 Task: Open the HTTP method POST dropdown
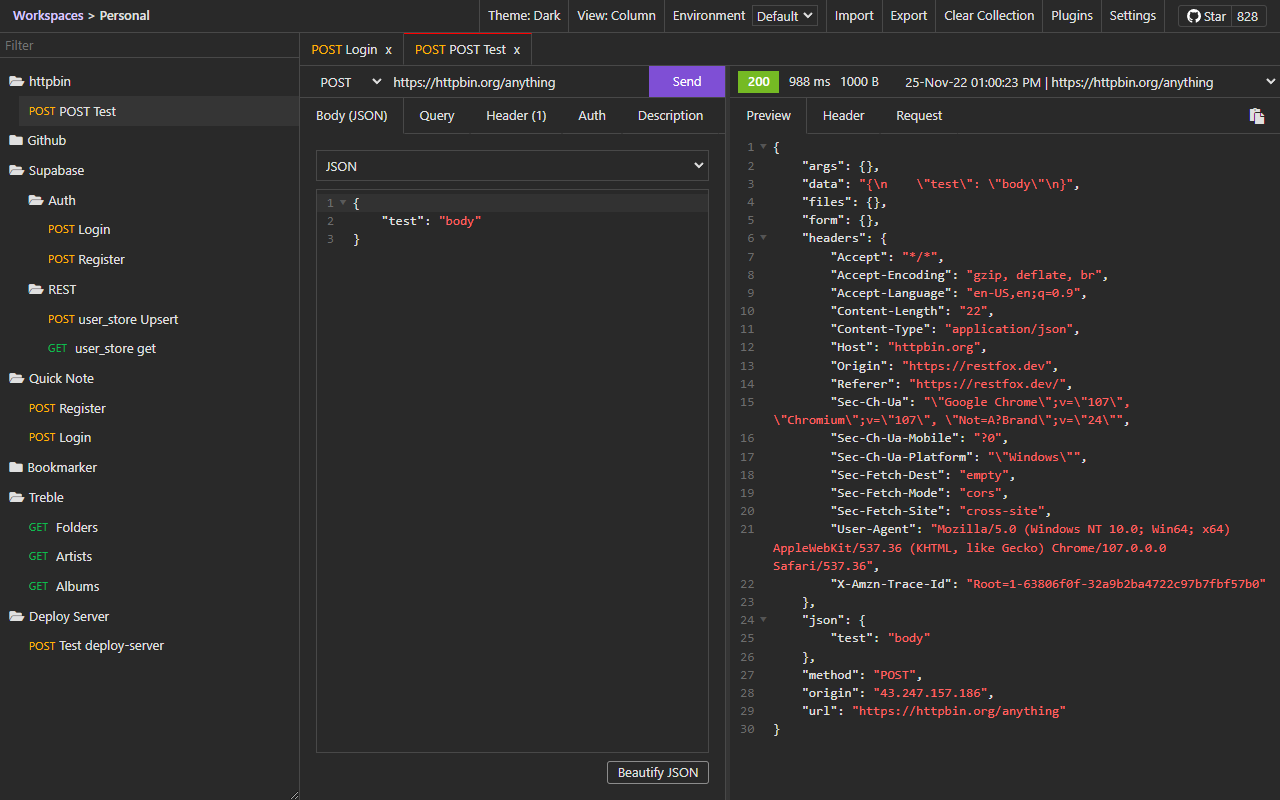[x=350, y=82]
